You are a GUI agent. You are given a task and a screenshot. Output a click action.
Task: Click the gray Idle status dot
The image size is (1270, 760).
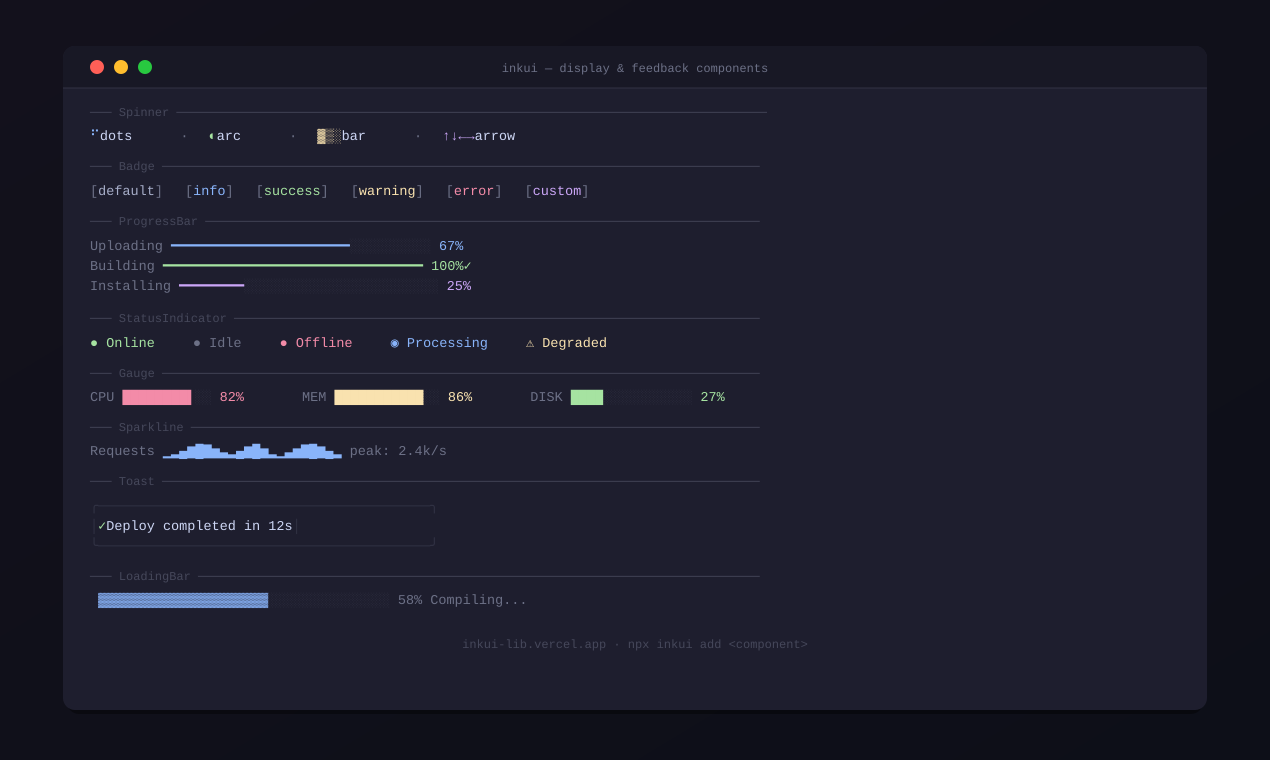pyautogui.click(x=197, y=343)
